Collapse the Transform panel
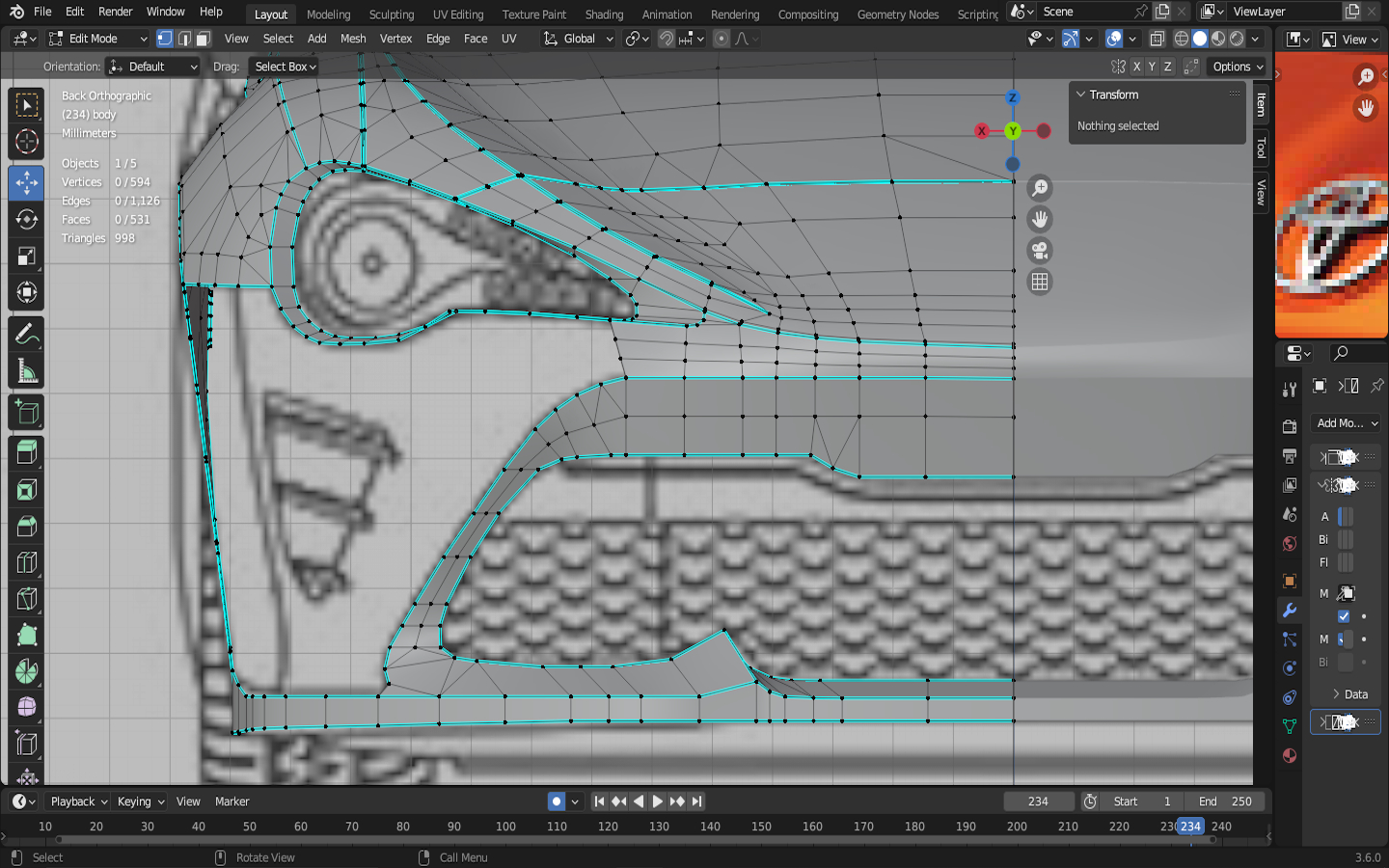Image resolution: width=1389 pixels, height=868 pixels. point(1081,95)
